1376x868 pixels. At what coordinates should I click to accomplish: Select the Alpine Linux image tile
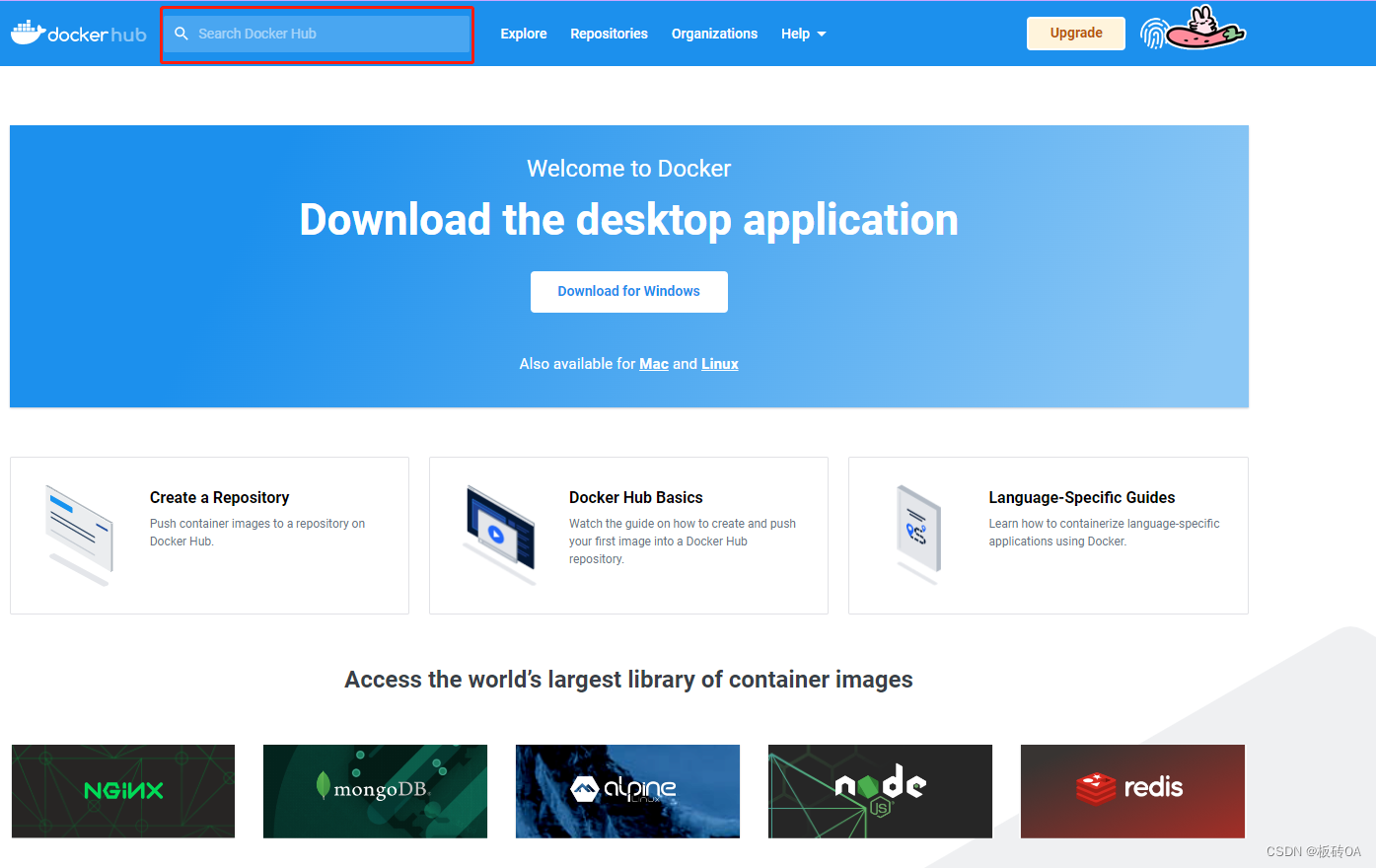[627, 791]
